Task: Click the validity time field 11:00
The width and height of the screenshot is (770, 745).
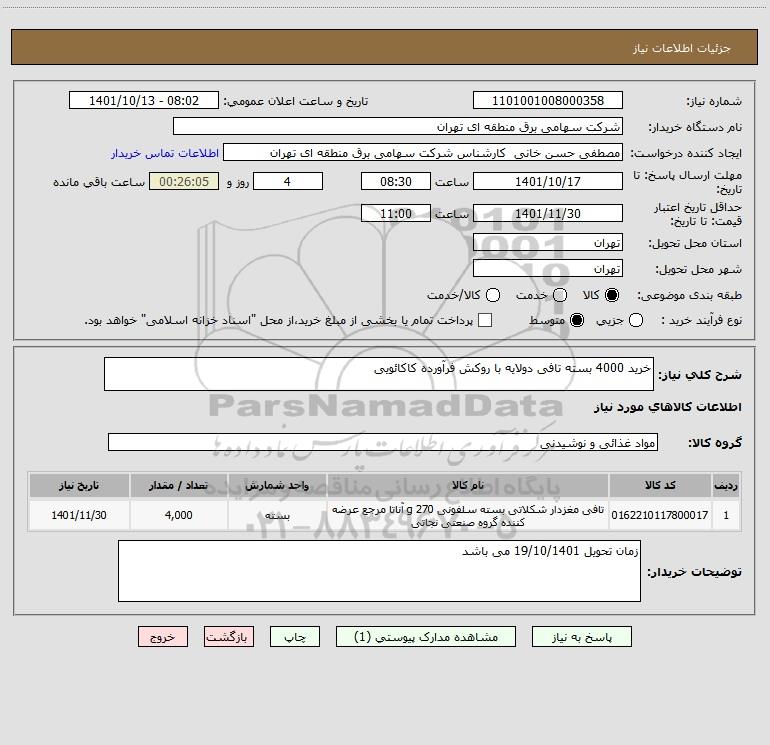Action: pos(396,213)
